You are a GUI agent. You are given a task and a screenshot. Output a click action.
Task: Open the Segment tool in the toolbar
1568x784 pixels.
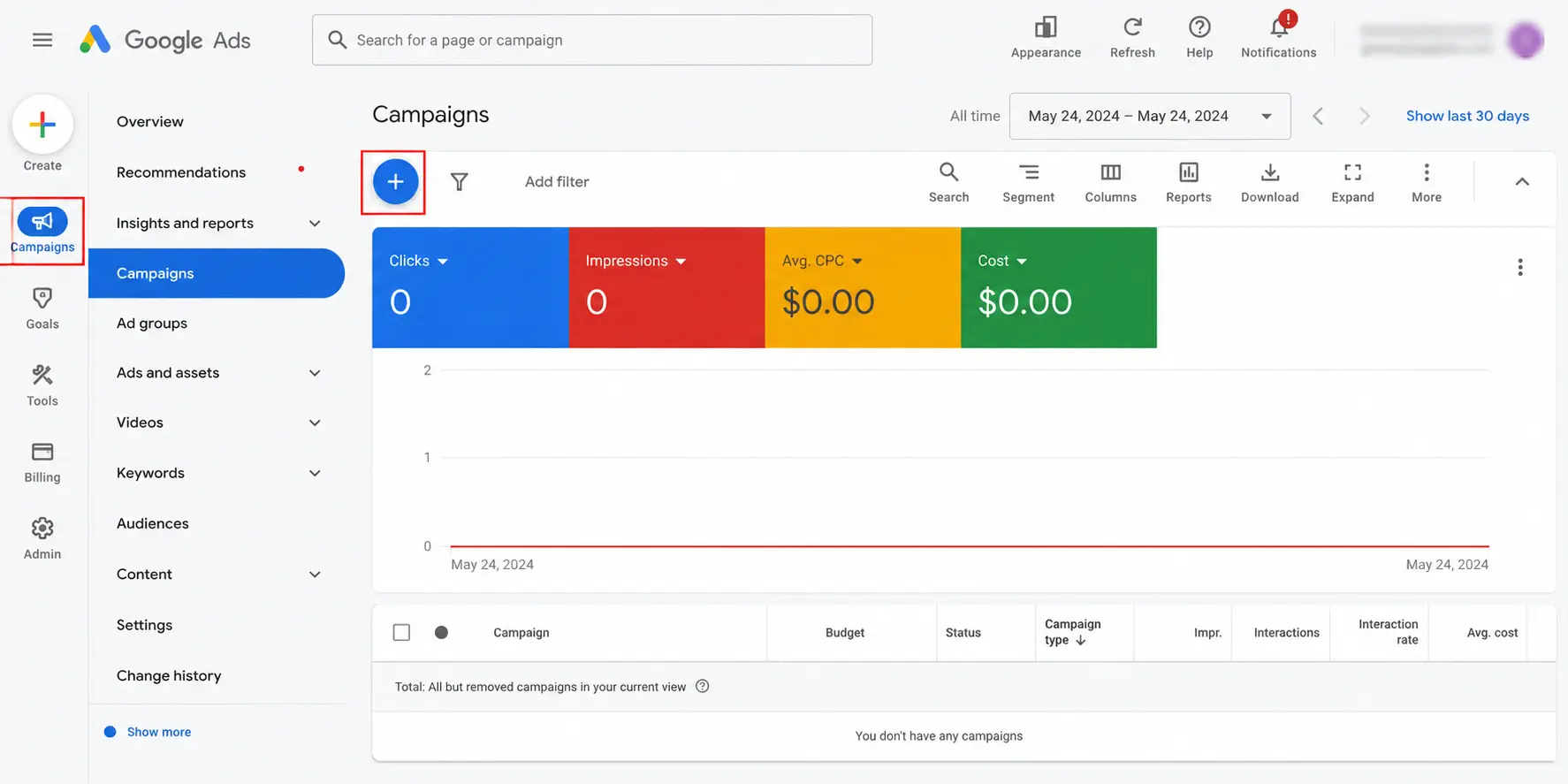point(1028,183)
